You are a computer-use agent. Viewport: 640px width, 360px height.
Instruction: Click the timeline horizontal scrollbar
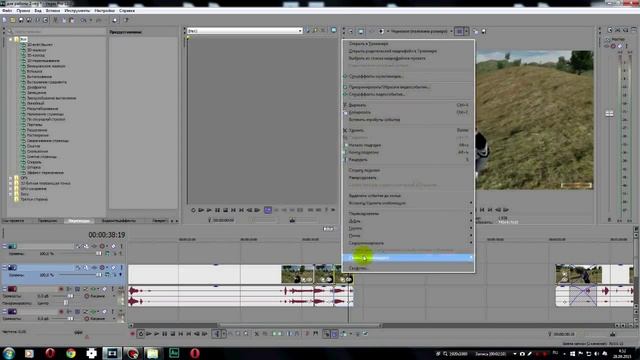click(300, 325)
